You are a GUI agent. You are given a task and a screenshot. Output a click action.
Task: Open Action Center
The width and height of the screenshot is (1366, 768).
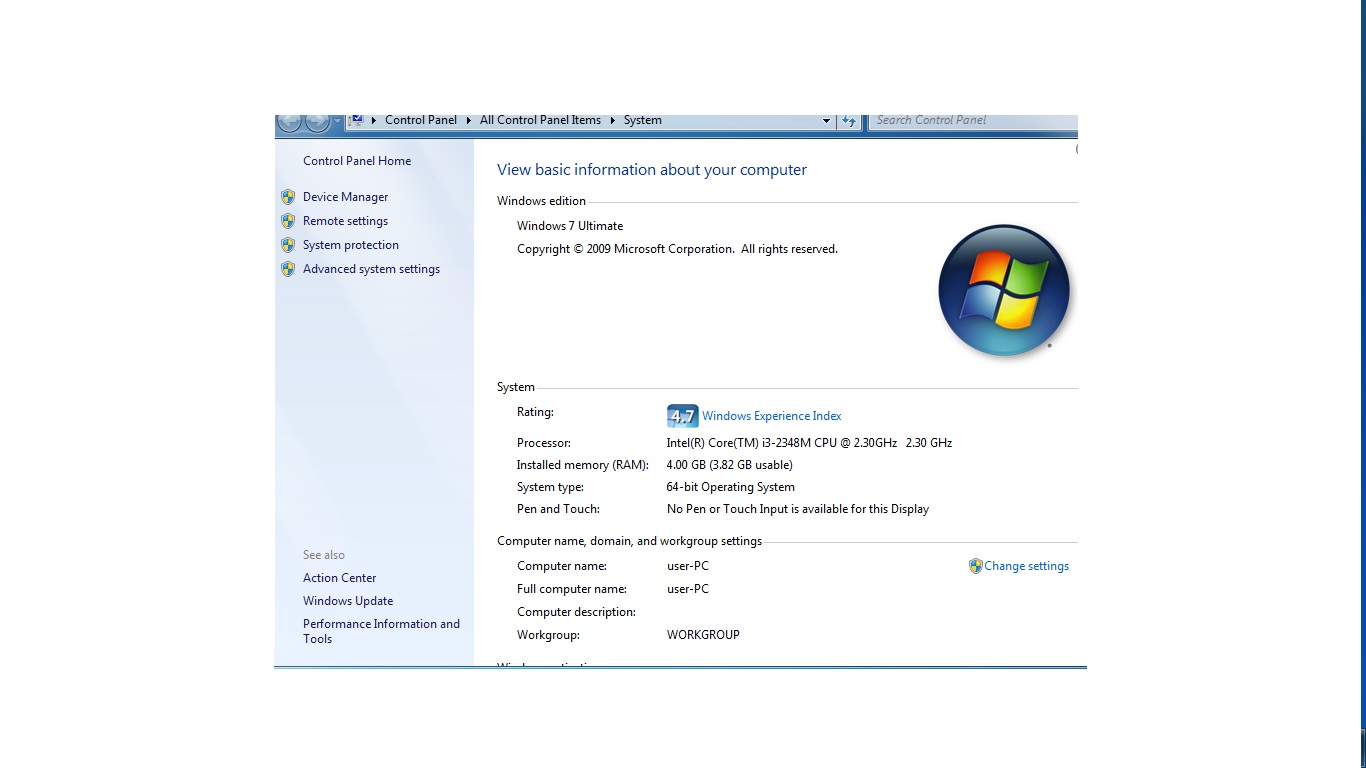point(340,578)
